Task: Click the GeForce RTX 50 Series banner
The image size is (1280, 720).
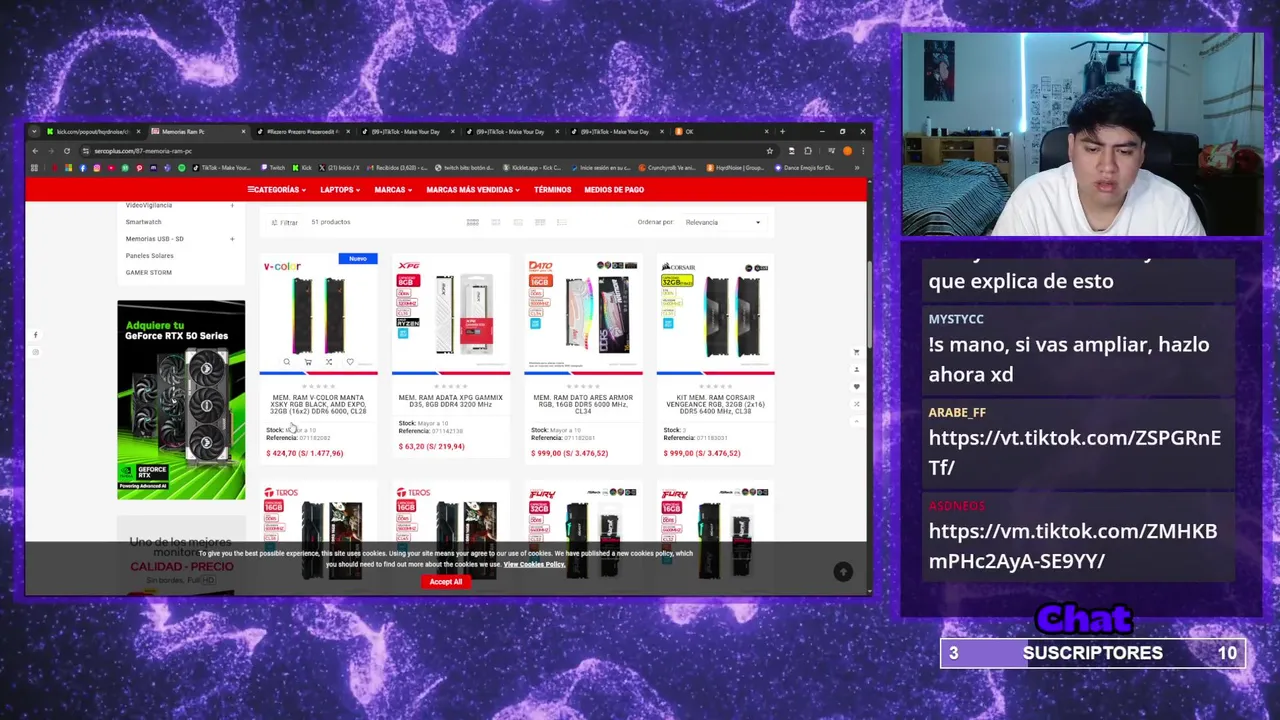Action: coord(181,399)
